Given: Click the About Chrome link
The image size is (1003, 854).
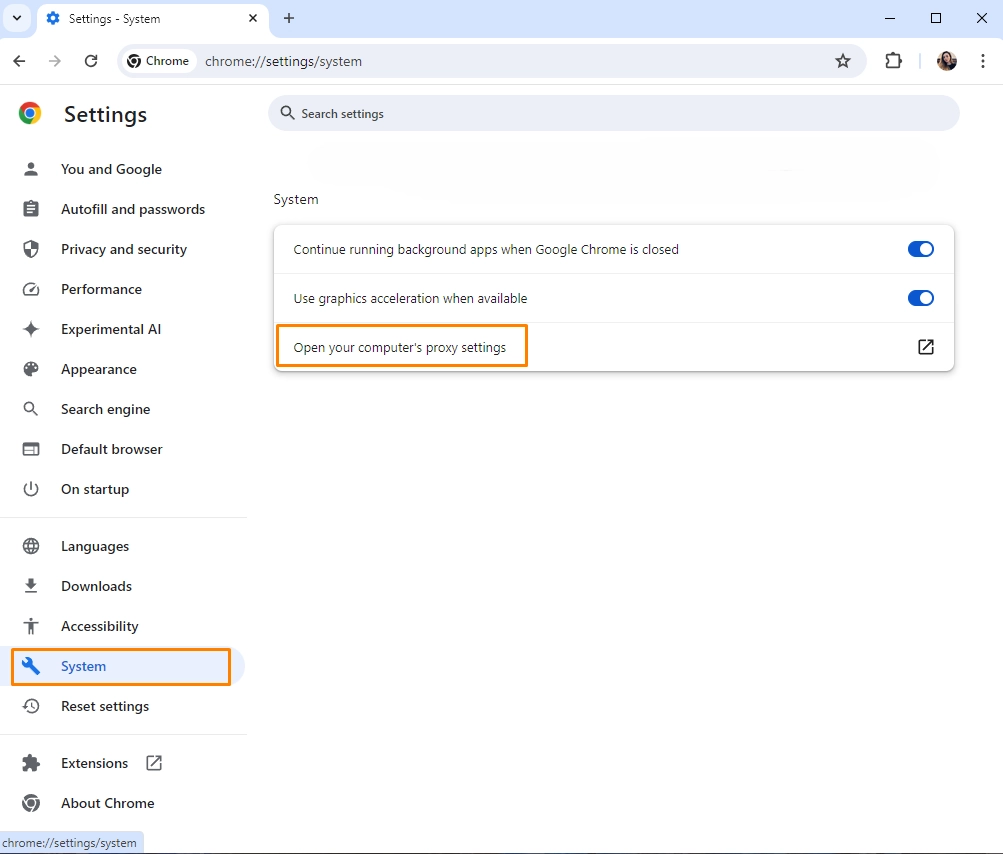Looking at the screenshot, I should coord(108,803).
